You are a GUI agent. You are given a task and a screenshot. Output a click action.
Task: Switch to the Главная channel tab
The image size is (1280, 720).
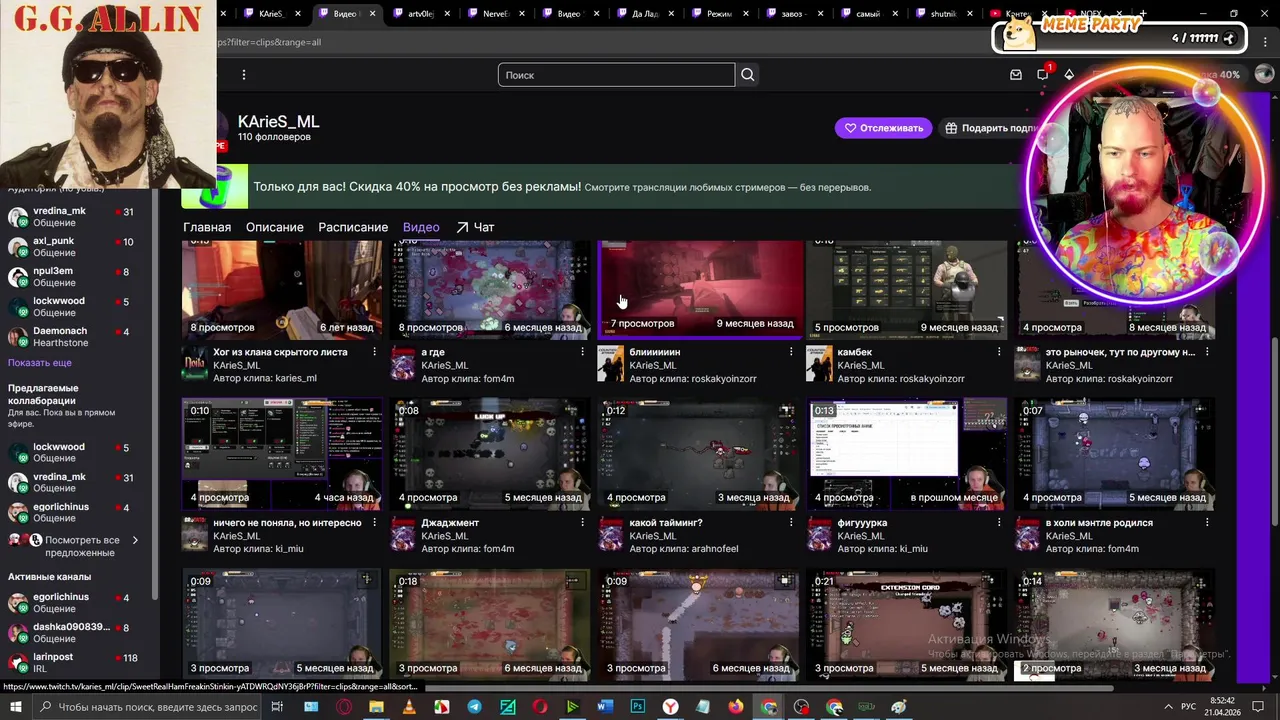tap(207, 227)
